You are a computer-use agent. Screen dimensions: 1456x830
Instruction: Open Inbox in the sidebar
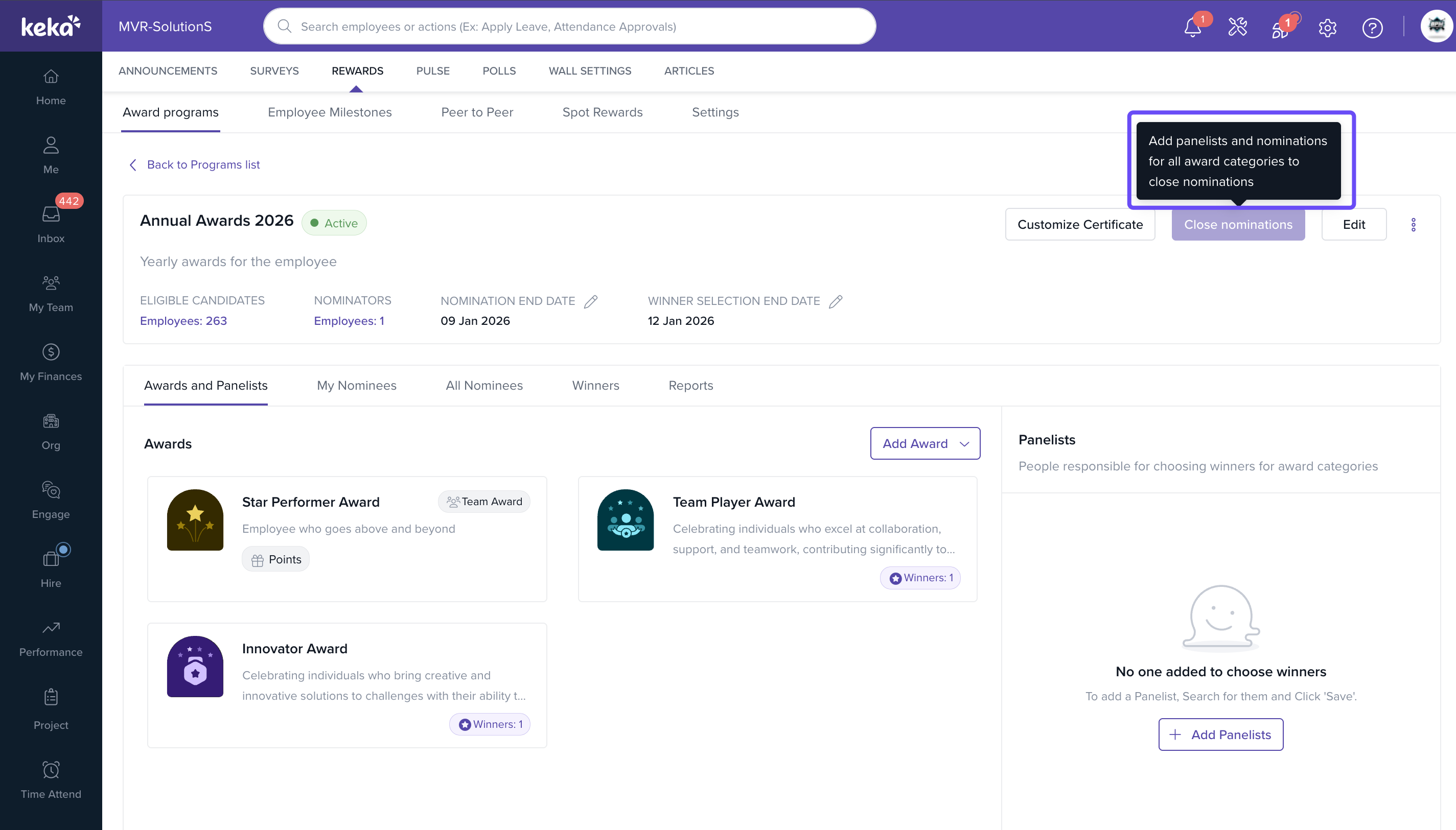[51, 224]
